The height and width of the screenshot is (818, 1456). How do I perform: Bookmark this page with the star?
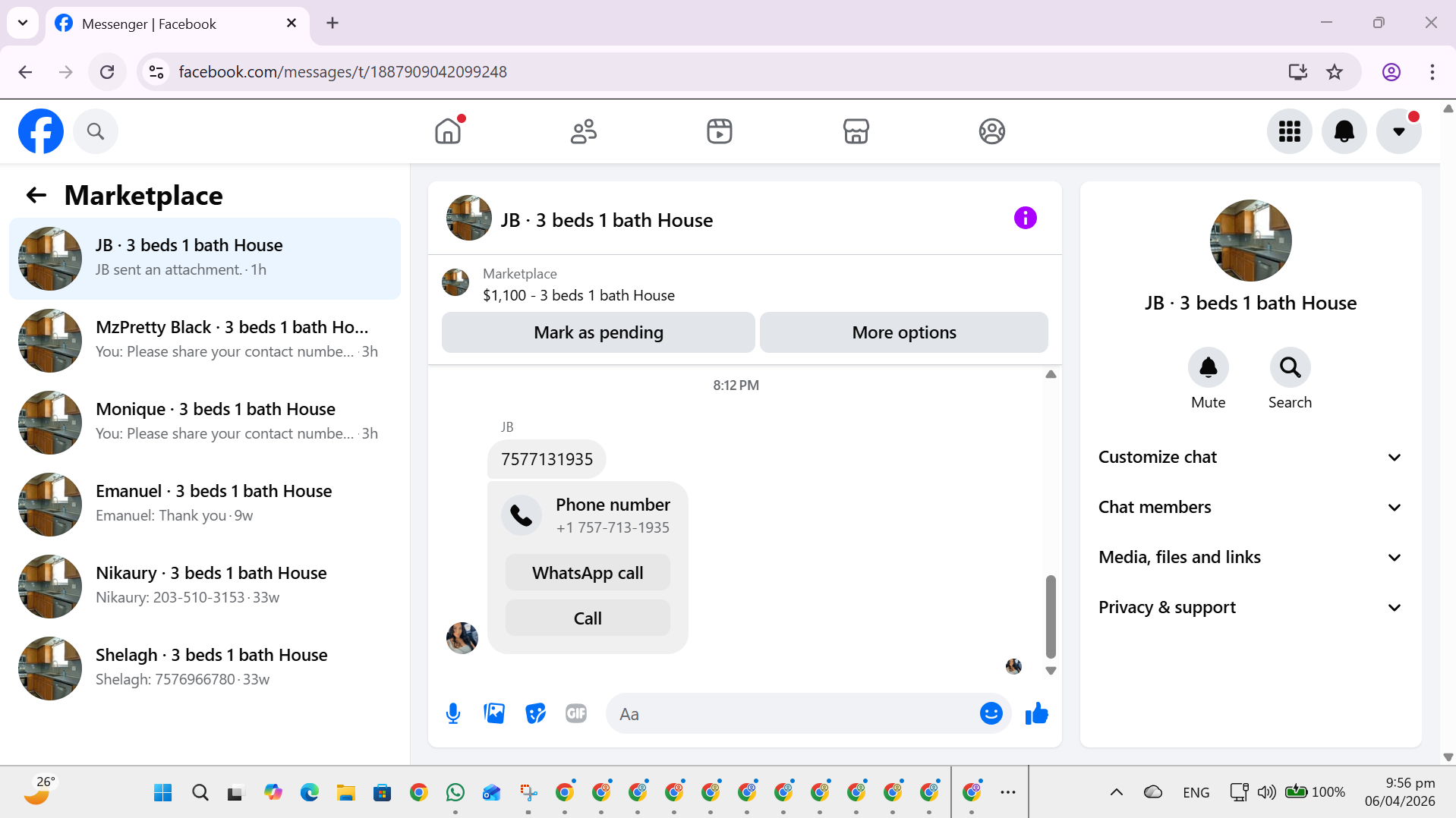tap(1335, 72)
